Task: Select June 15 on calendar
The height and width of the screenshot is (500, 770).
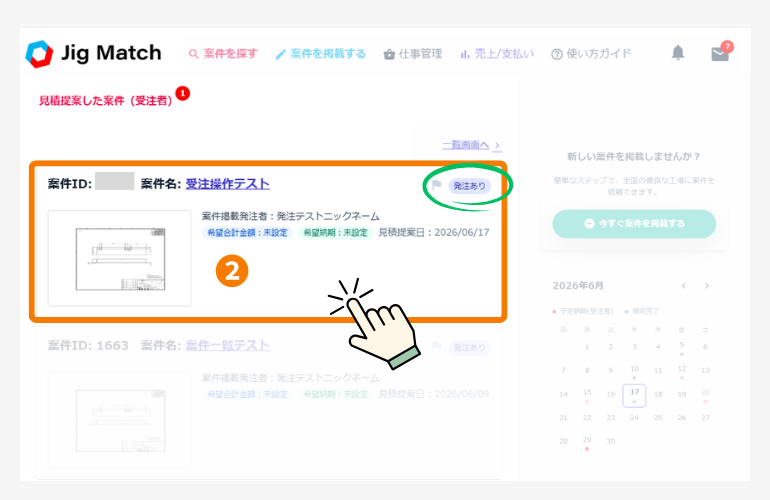Action: [x=587, y=394]
